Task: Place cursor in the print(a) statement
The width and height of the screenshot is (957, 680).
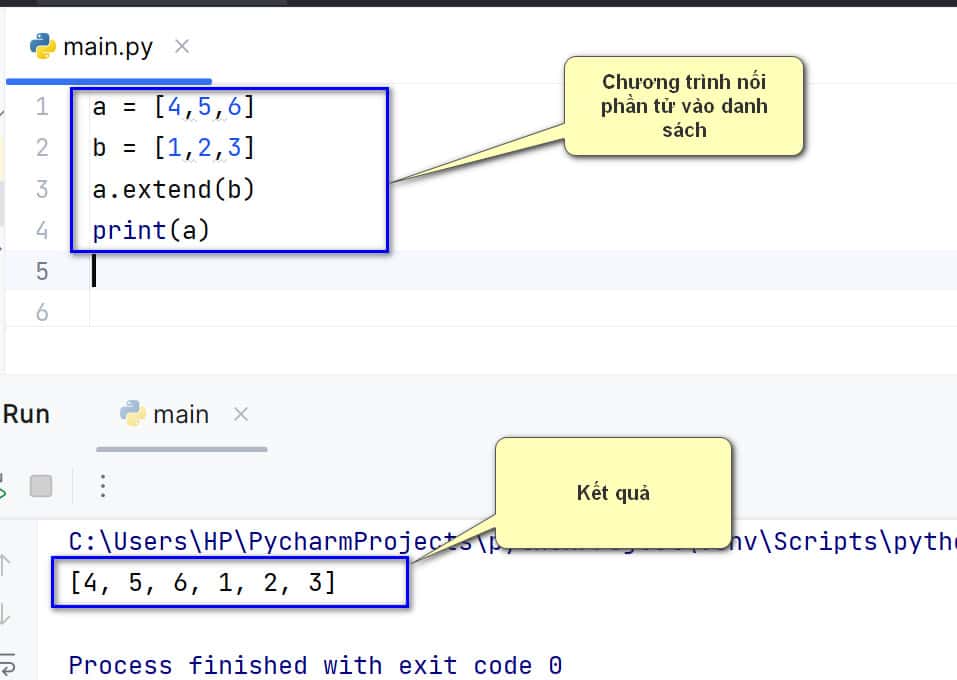Action: point(150,230)
